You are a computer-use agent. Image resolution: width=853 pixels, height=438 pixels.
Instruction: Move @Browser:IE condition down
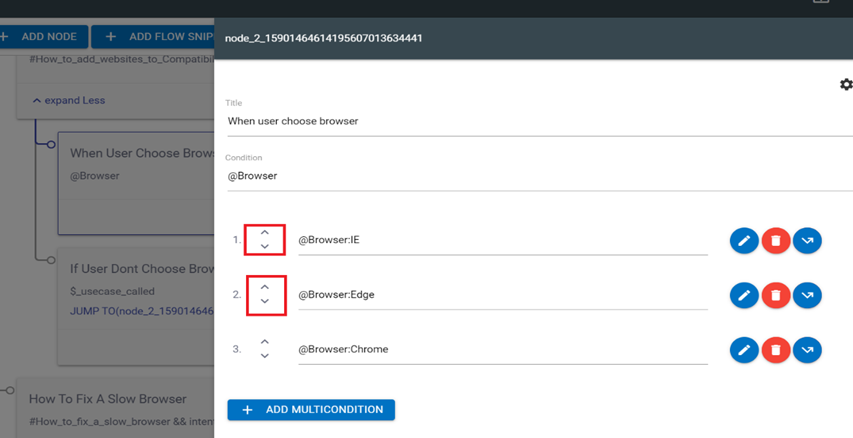(x=265, y=247)
